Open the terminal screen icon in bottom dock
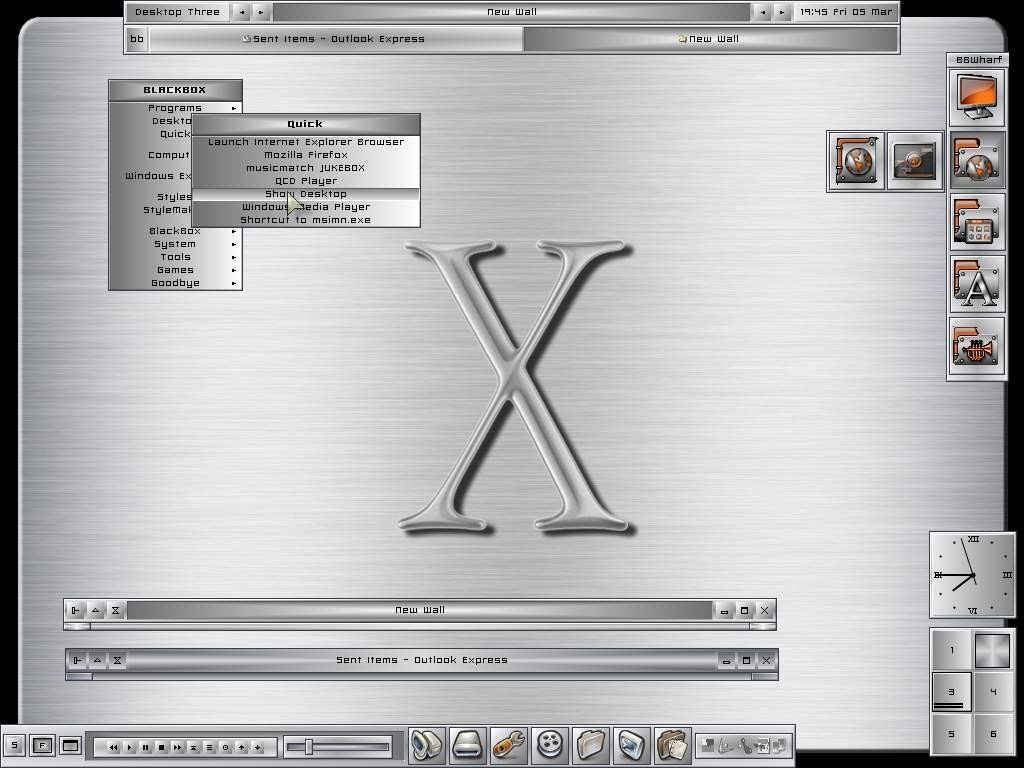This screenshot has height=768, width=1024. coord(632,745)
